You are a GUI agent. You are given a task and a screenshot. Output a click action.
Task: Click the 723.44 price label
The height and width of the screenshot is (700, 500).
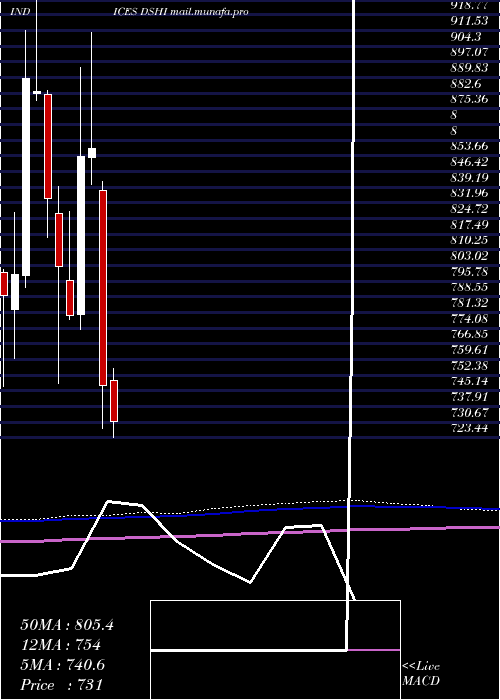[x=469, y=428]
